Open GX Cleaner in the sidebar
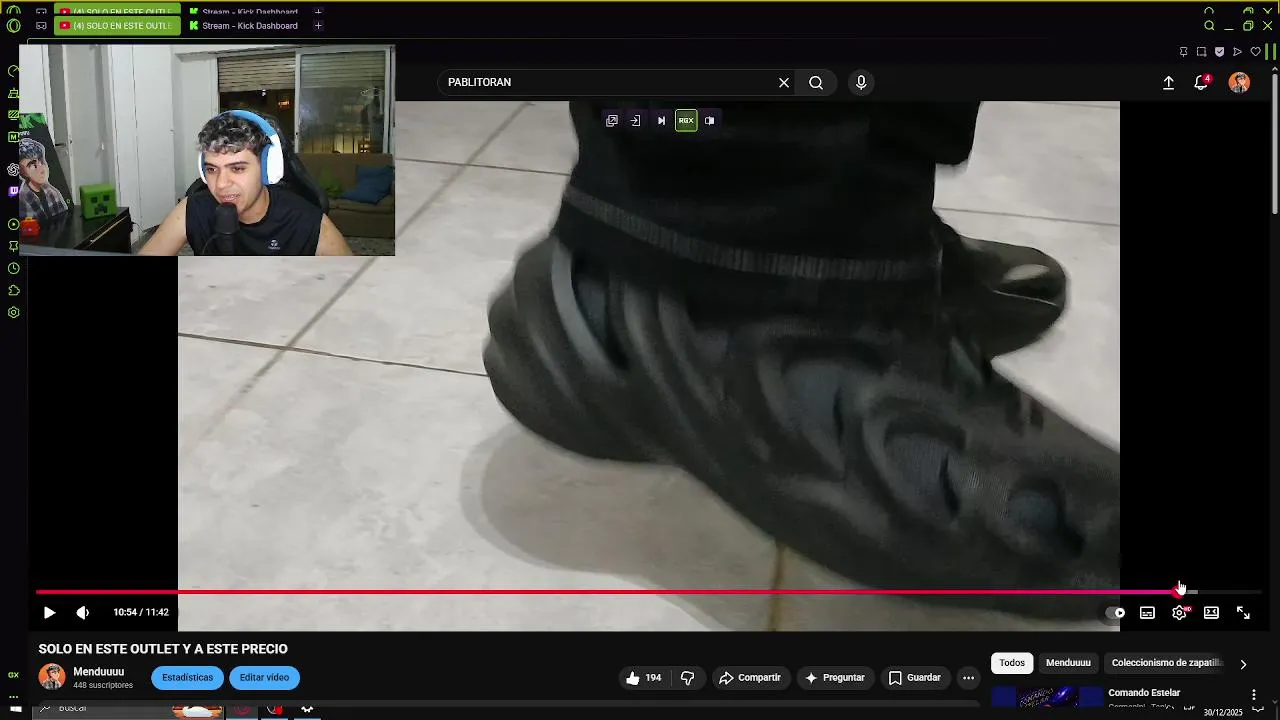The height and width of the screenshot is (720, 1280). click(13, 93)
